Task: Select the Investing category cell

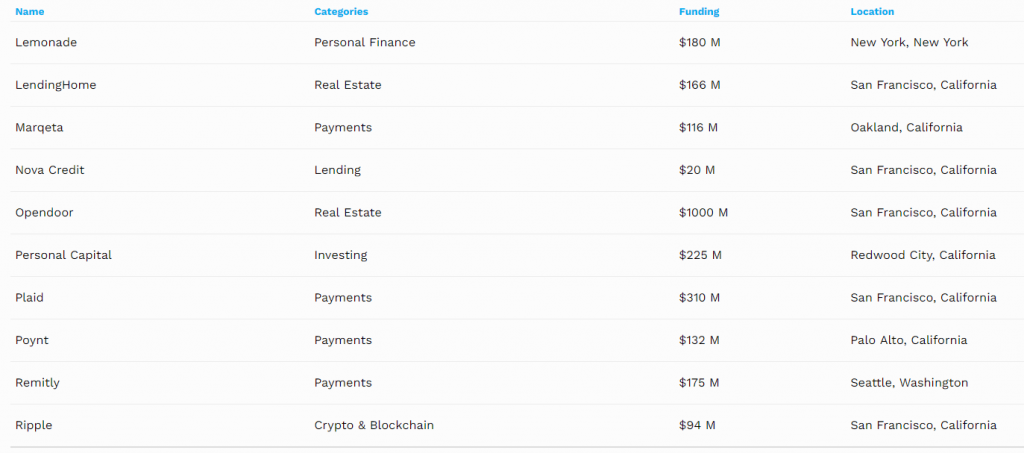Action: [x=340, y=255]
